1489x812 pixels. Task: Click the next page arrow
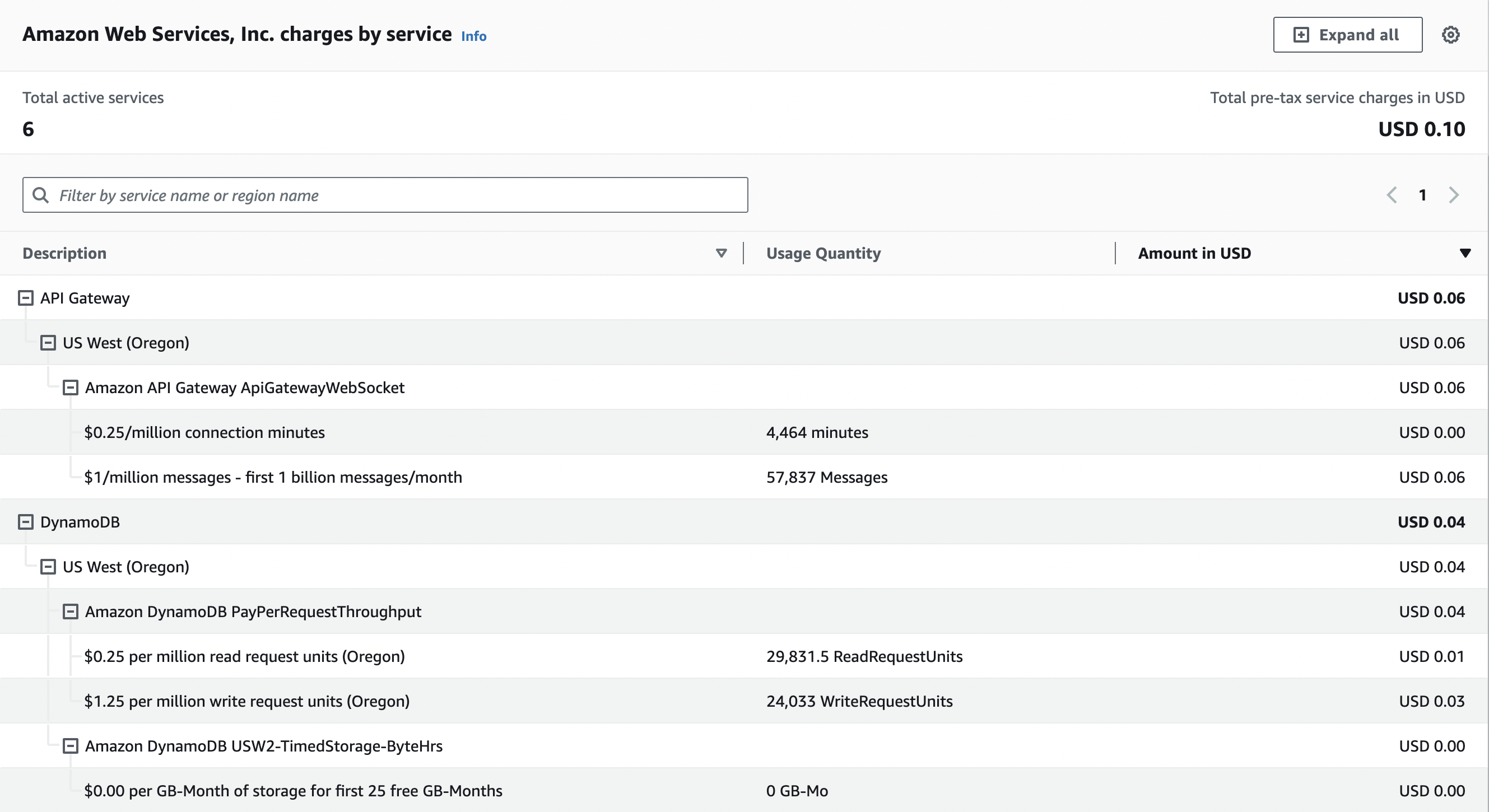[1454, 195]
